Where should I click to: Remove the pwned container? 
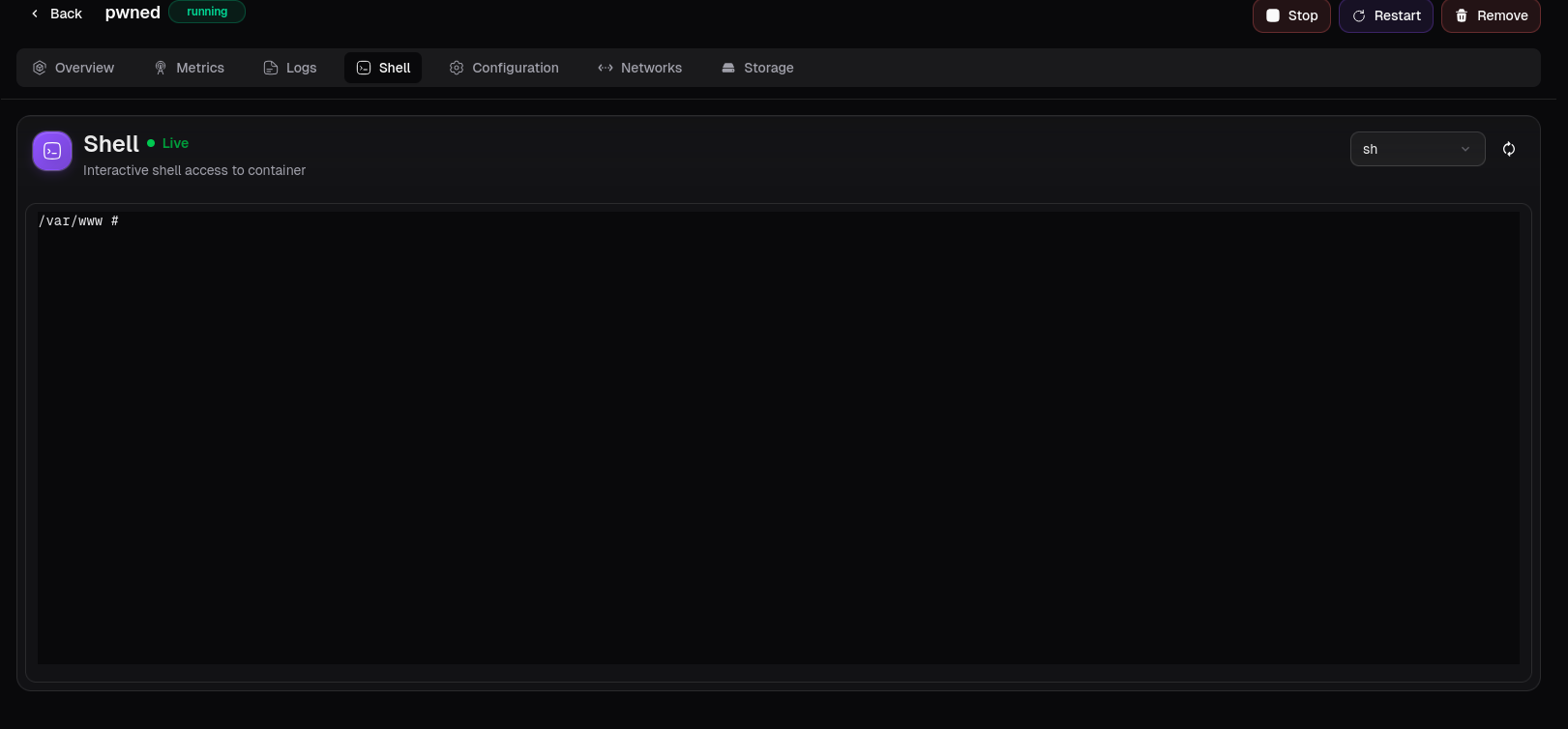coord(1491,15)
